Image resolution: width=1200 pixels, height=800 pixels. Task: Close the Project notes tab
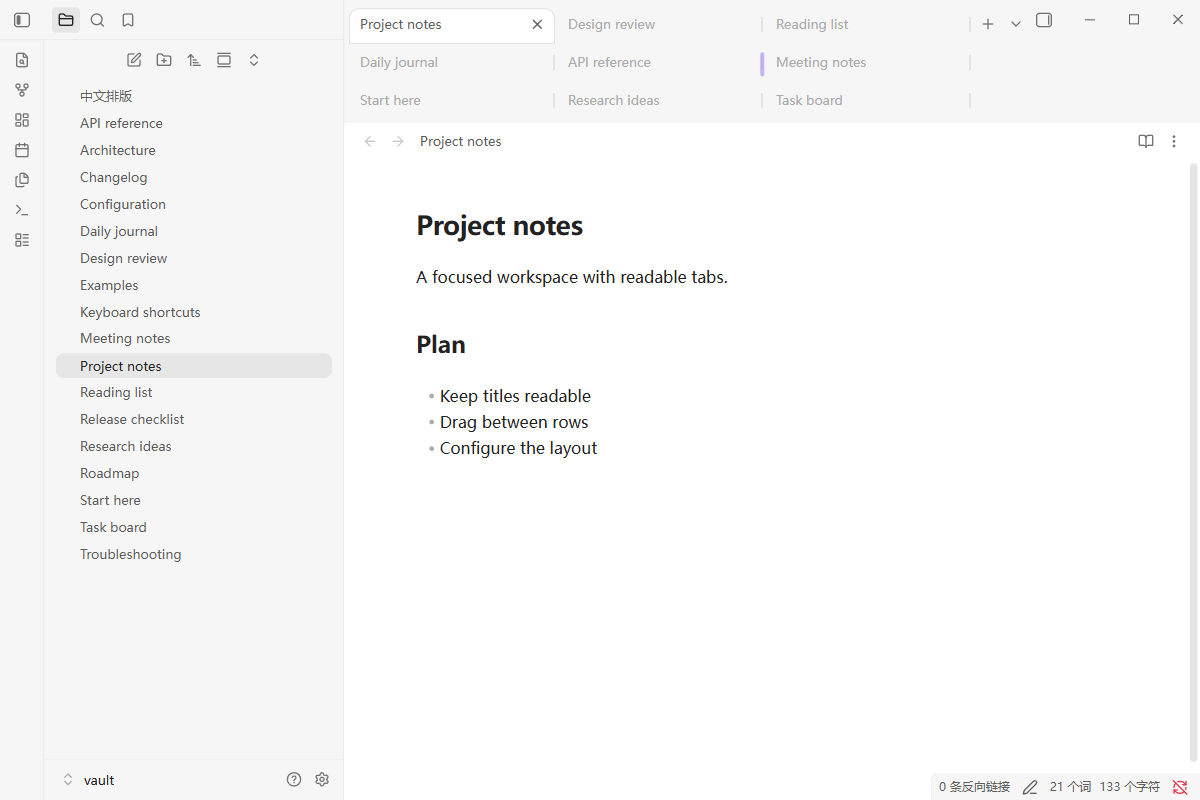537,24
